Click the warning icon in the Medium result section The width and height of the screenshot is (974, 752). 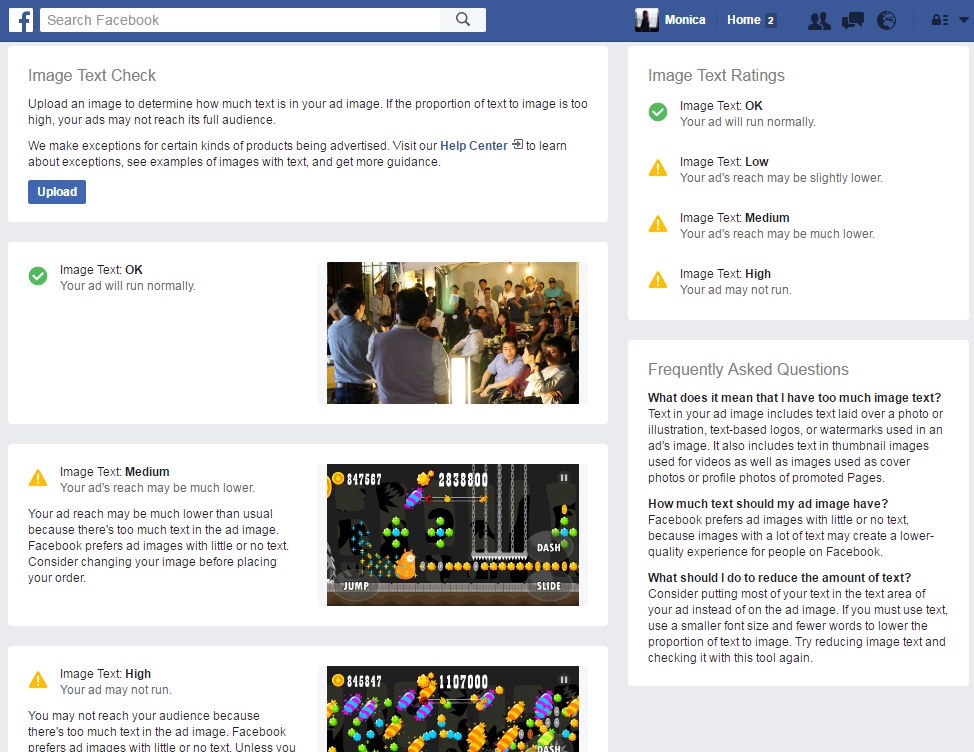pos(38,478)
